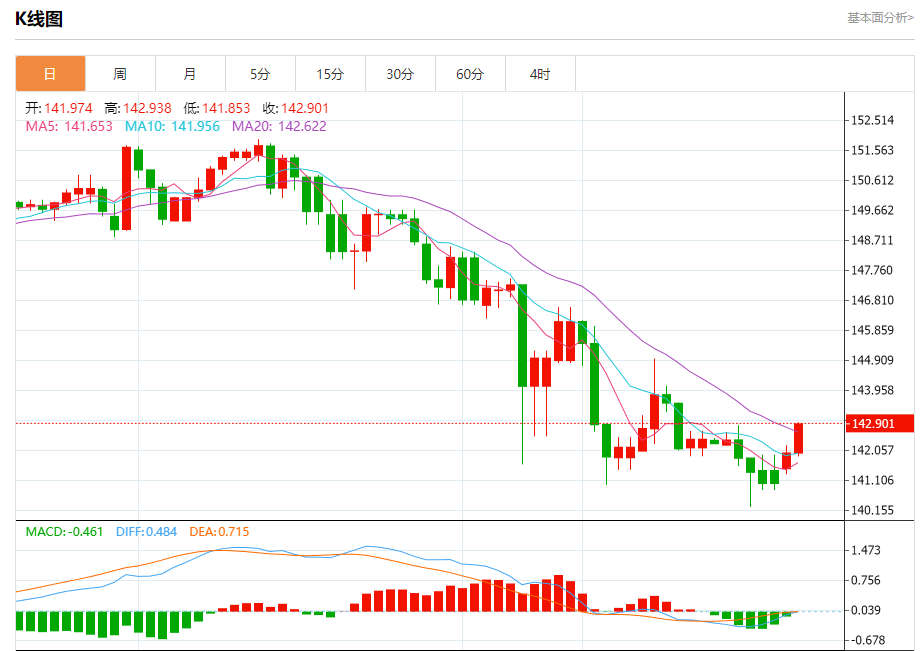923x651 pixels.
Task: Click the DIFF:0.484 indicator label
Action: pos(146,532)
